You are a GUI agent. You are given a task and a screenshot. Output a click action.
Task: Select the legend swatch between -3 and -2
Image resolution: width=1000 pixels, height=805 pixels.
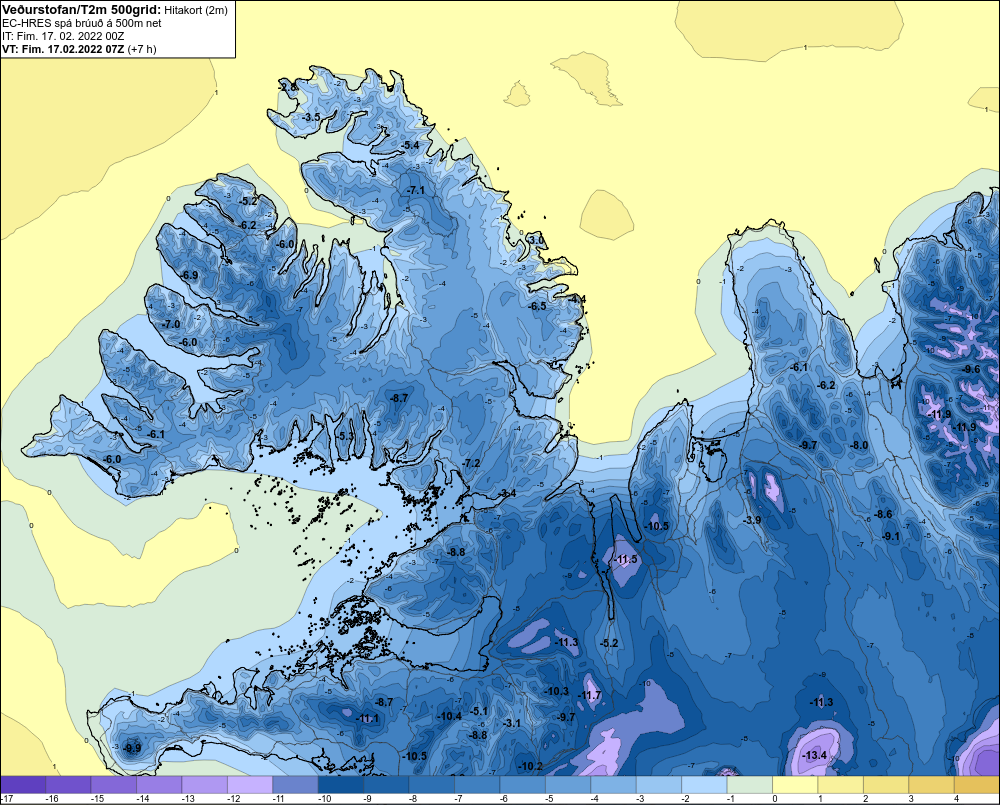659,785
